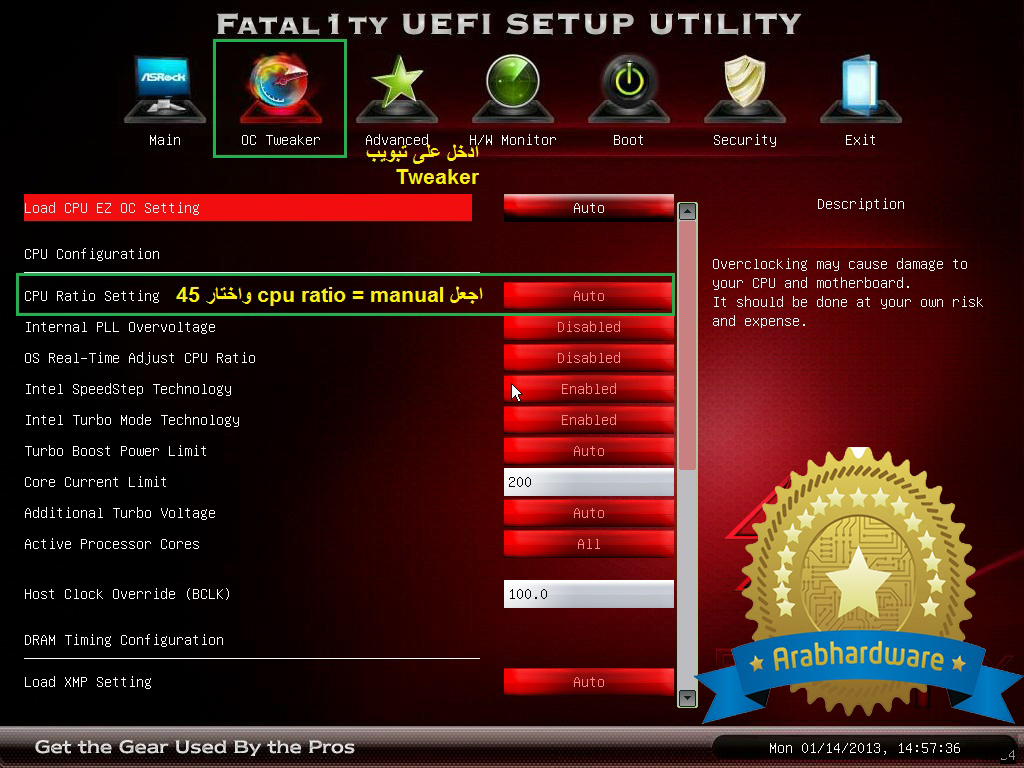Open CPU Ratio Setting Auto dropdown
This screenshot has width=1024, height=768.
588,296
